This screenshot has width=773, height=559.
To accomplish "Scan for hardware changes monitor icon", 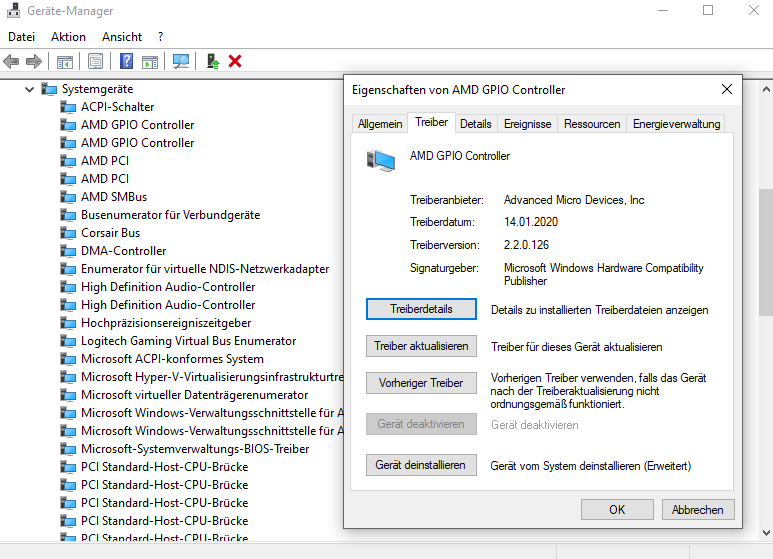I will pos(181,62).
